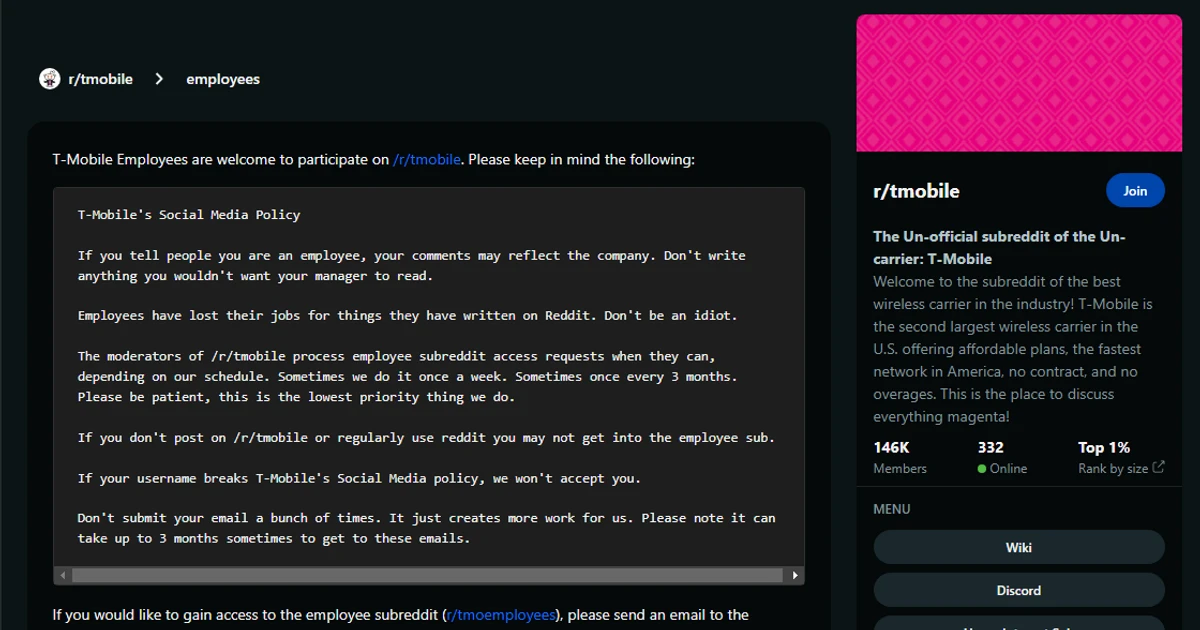Screen dimensions: 1200x630
Task: Follow the /r/tmobile link in the welcome sentence
Action: click(428, 159)
